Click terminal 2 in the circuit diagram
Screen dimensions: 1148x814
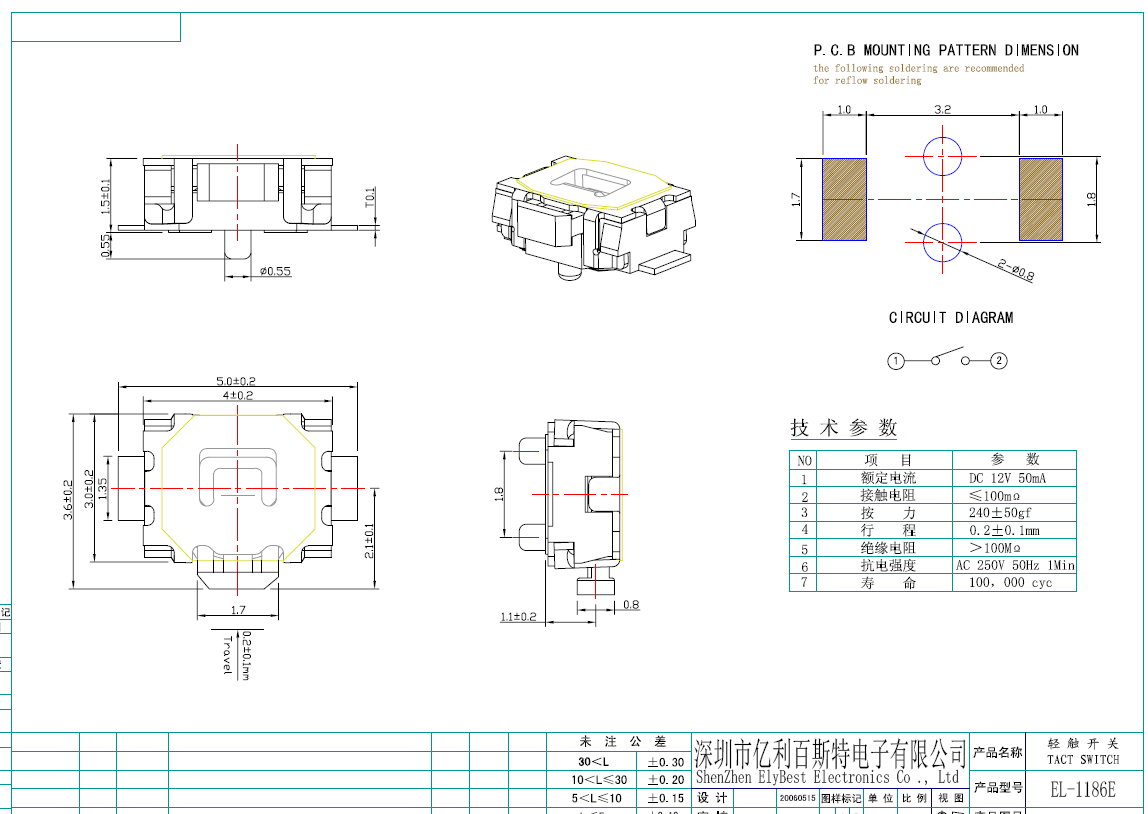999,360
